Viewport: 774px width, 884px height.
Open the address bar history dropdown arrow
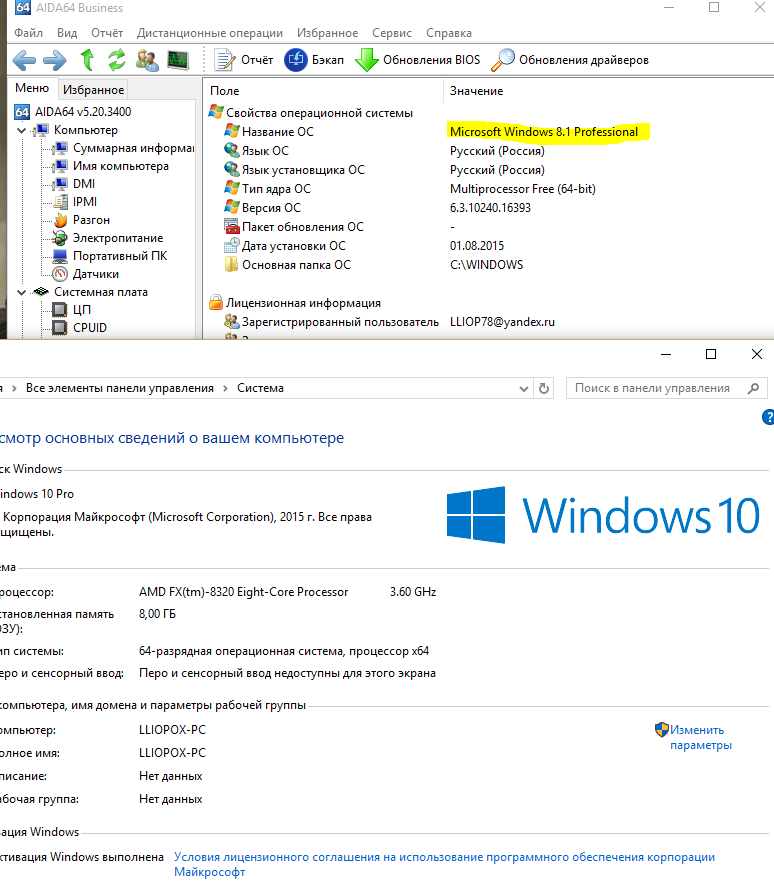(524, 388)
